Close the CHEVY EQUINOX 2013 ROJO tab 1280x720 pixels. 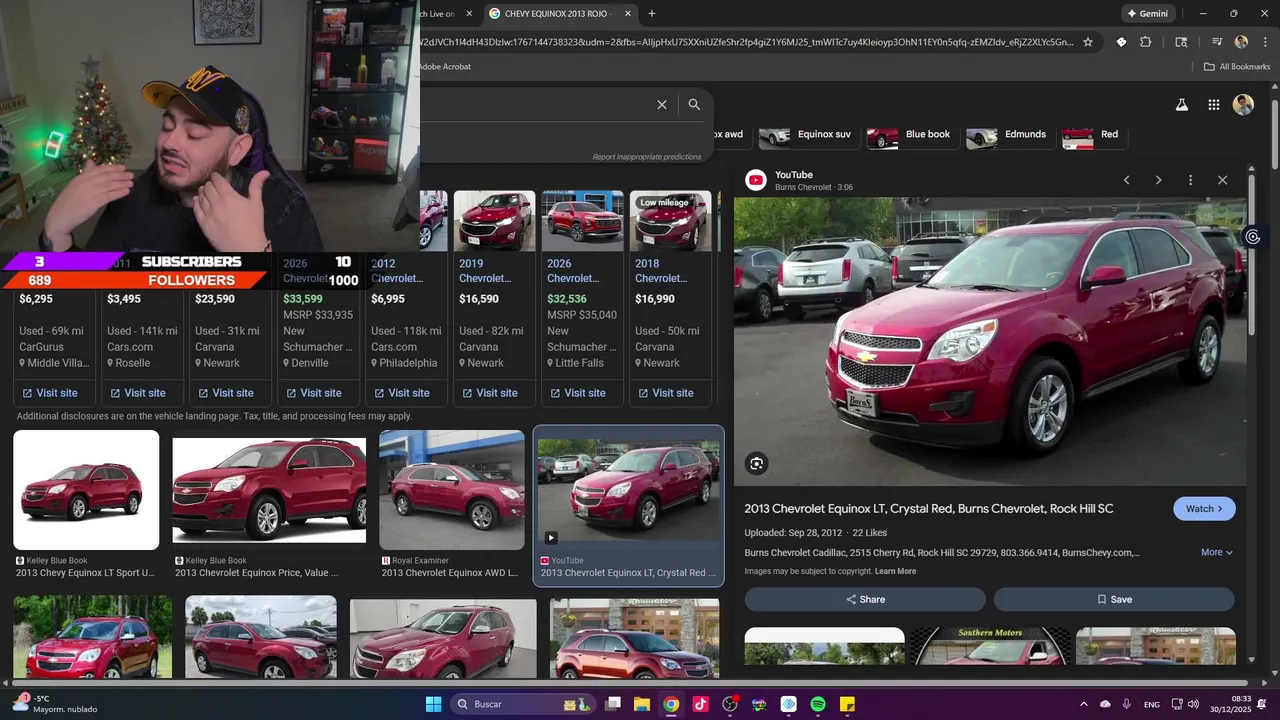[x=627, y=13]
